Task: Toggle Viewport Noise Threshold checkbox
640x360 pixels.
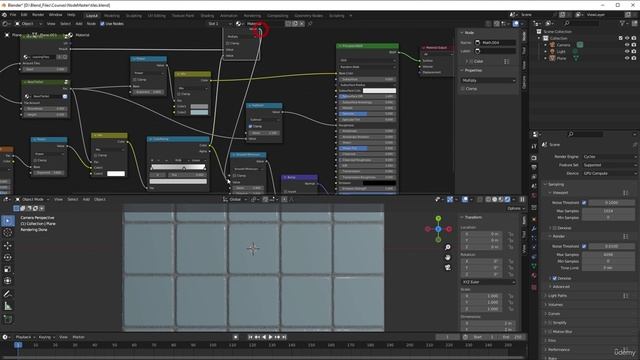Action: (584, 202)
